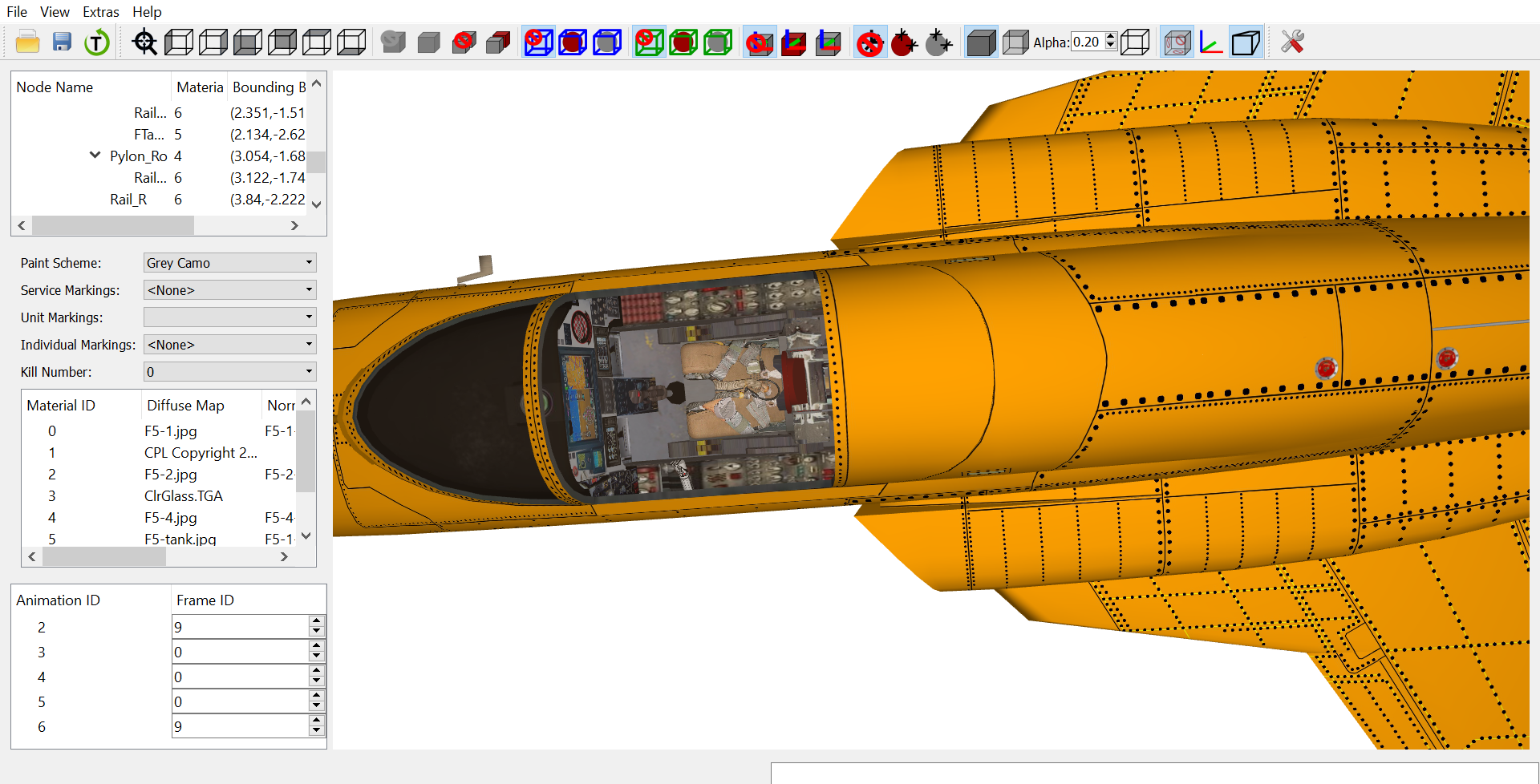The height and width of the screenshot is (784, 1540).
Task: Reload textures with the green circular T icon
Action: (x=97, y=42)
